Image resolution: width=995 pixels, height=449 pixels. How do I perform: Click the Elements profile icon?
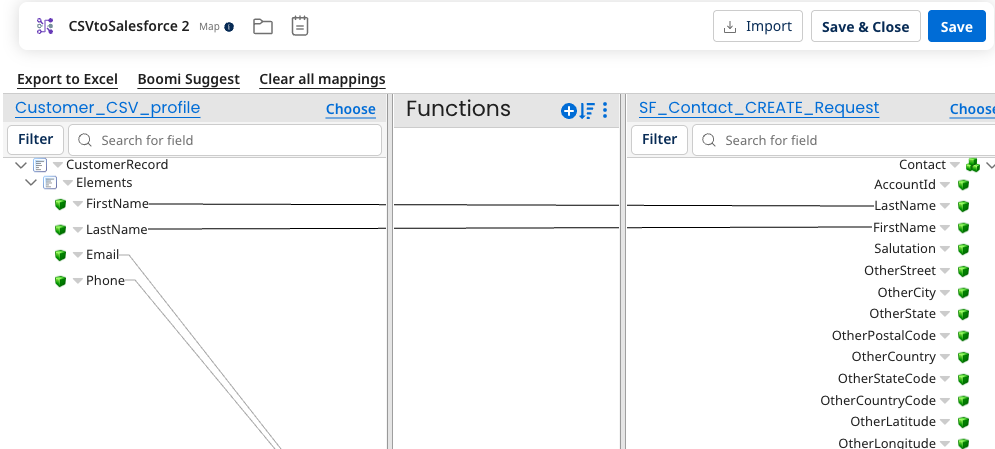(50, 183)
